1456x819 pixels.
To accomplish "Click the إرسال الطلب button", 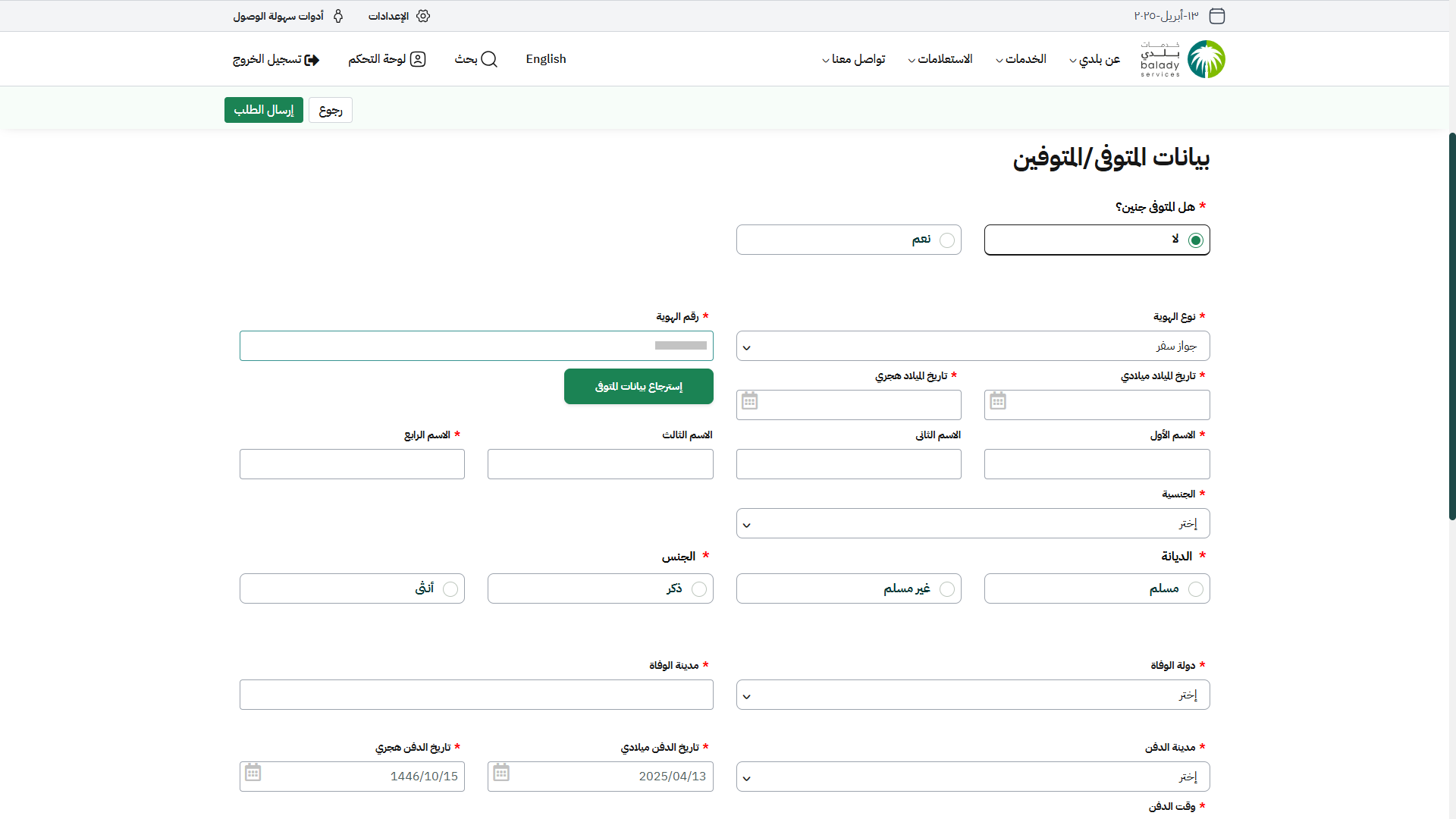I will (263, 110).
